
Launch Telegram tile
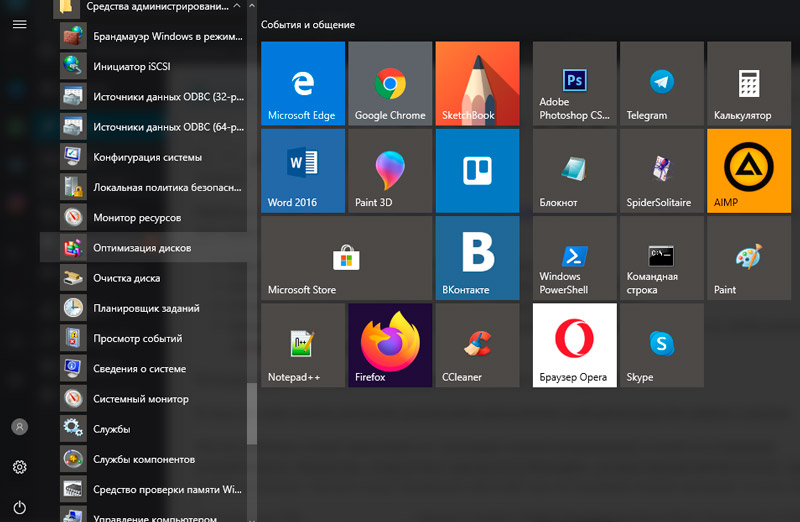click(661, 83)
